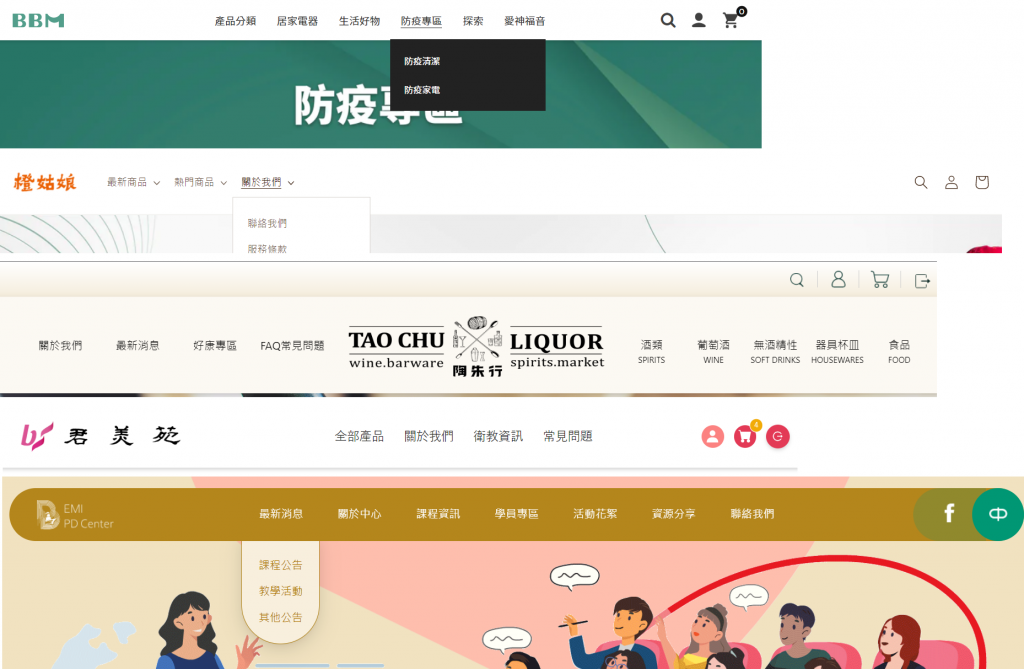Open 愛神福音 in the BBM nav

(x=524, y=21)
